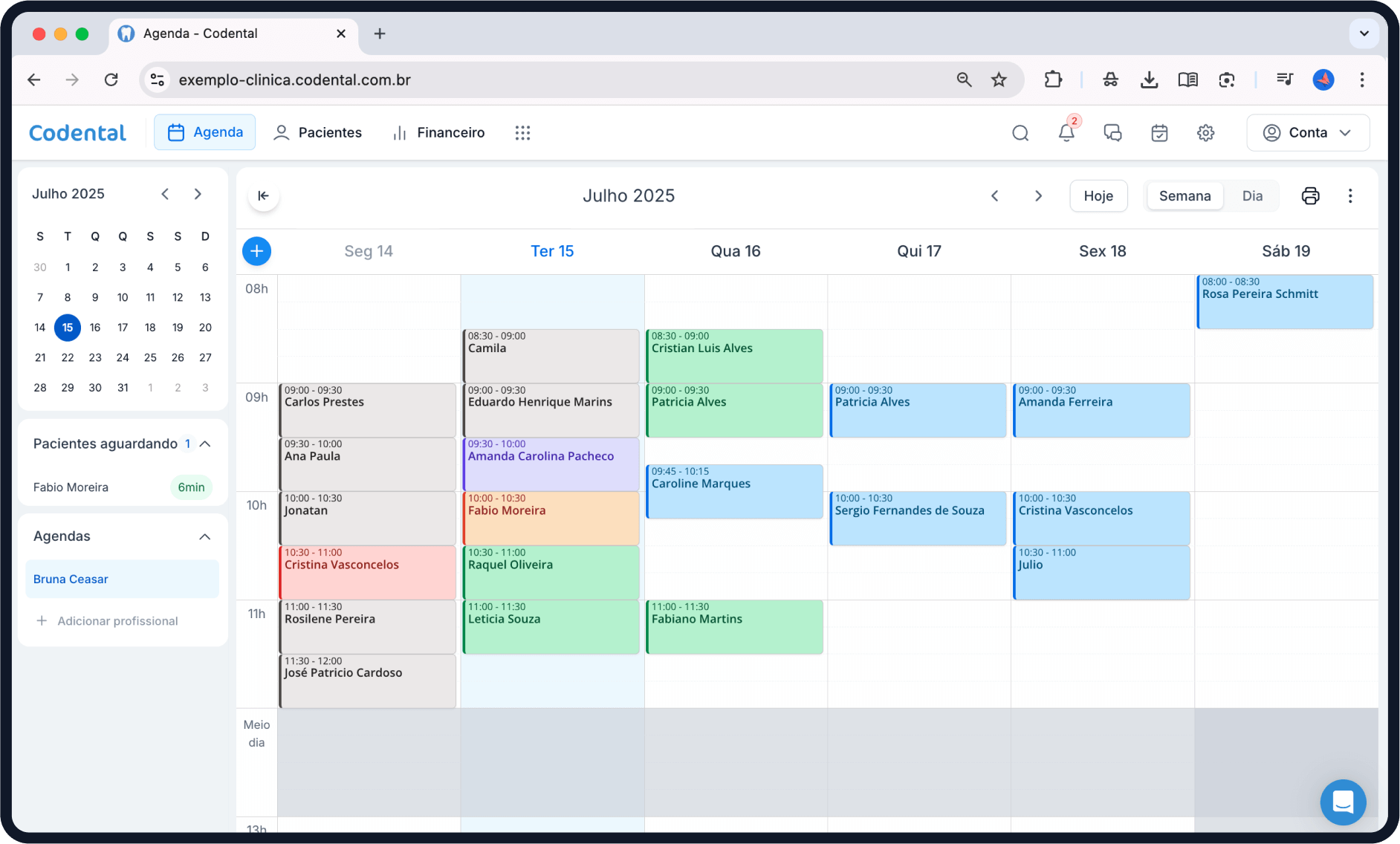This screenshot has height=844, width=1400.
Task: Open the settings gear icon
Action: click(x=1205, y=133)
